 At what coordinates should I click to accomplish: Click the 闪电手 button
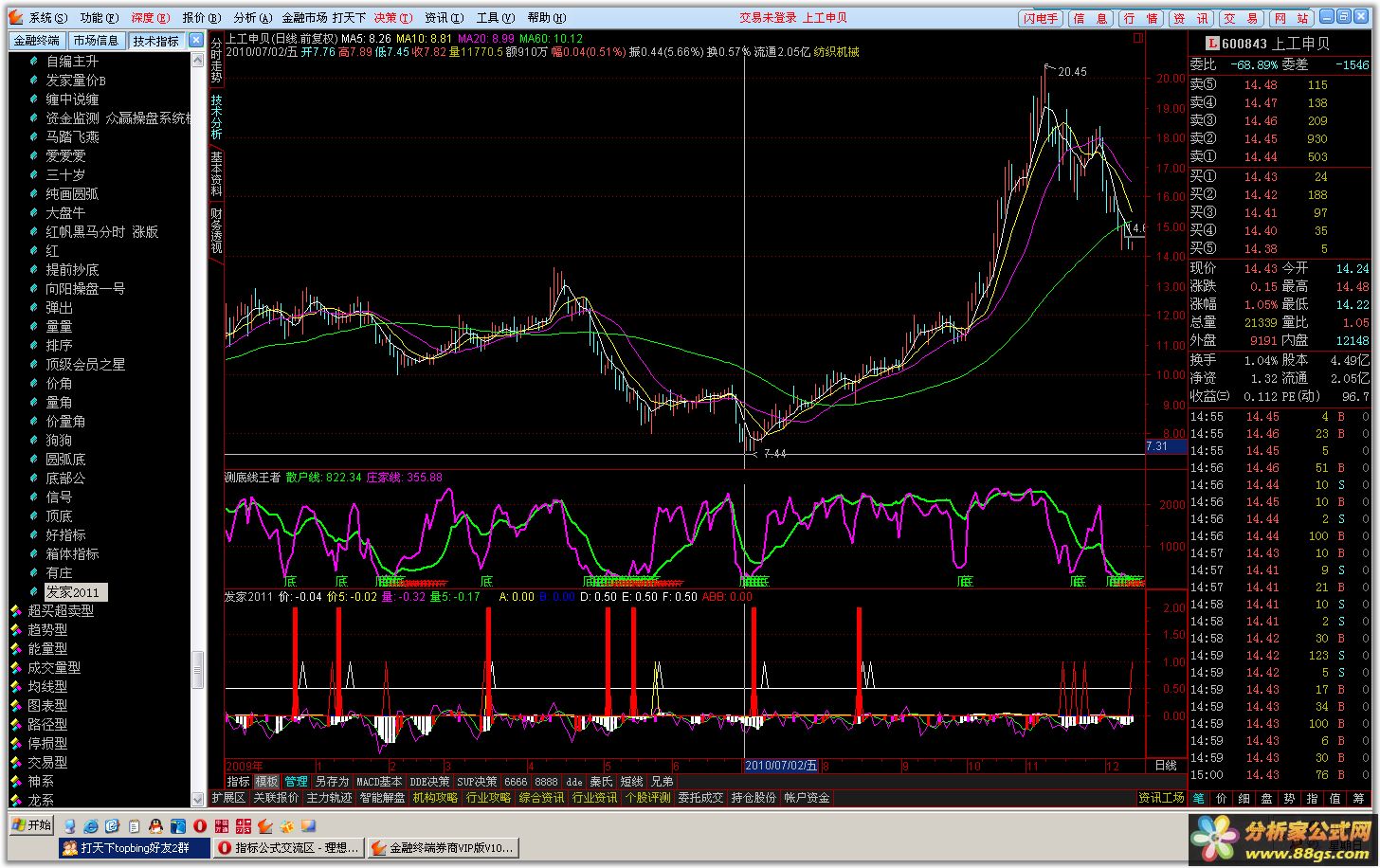click(1040, 18)
